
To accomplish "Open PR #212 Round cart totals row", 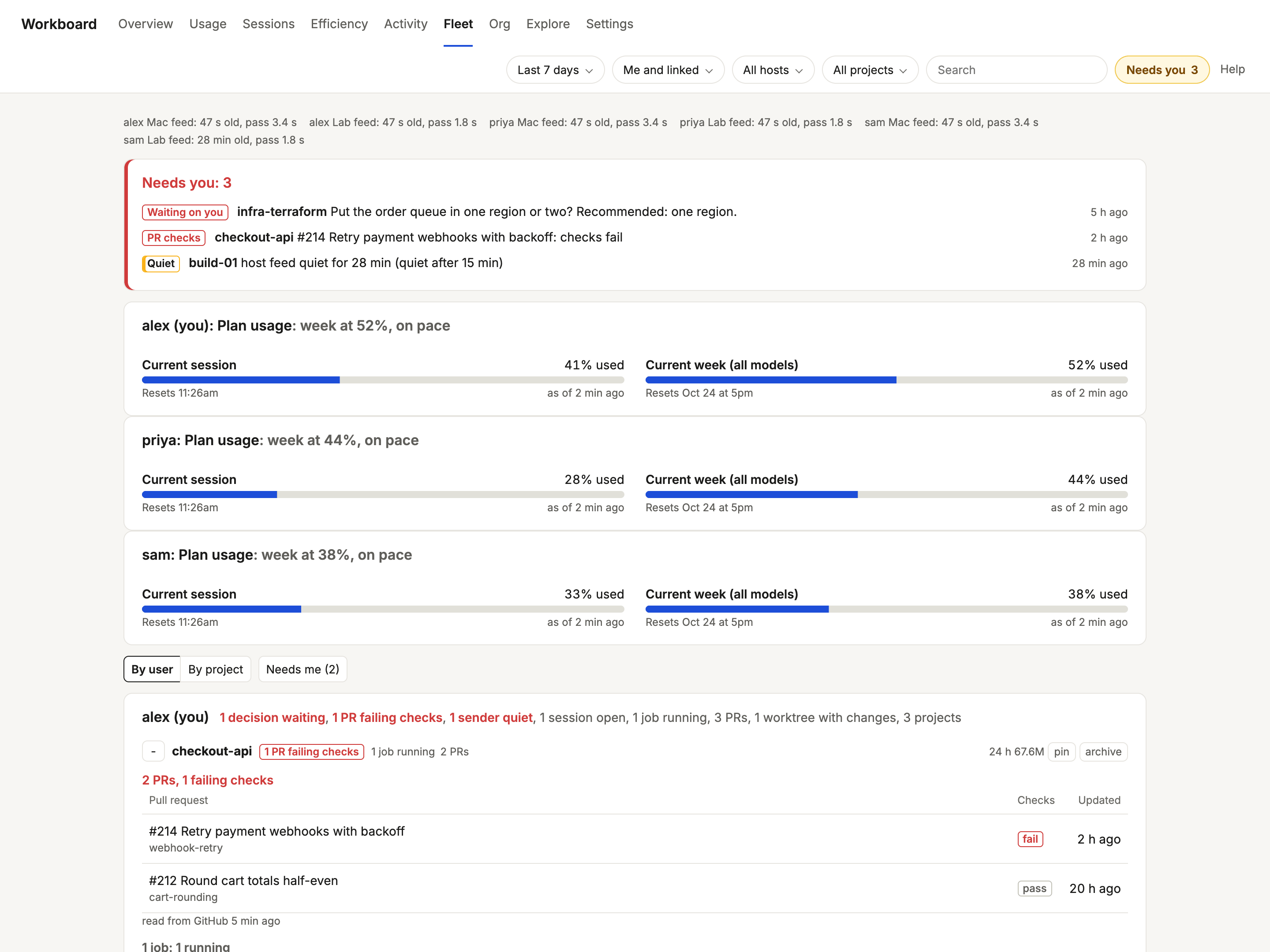I will [635, 888].
